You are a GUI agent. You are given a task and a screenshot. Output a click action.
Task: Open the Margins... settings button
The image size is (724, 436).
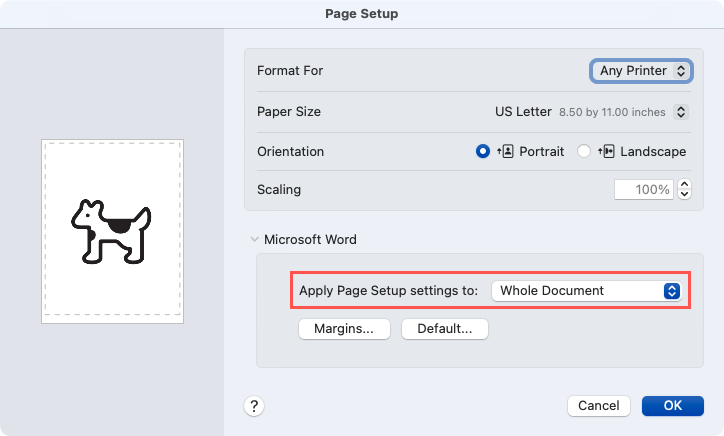coord(344,329)
